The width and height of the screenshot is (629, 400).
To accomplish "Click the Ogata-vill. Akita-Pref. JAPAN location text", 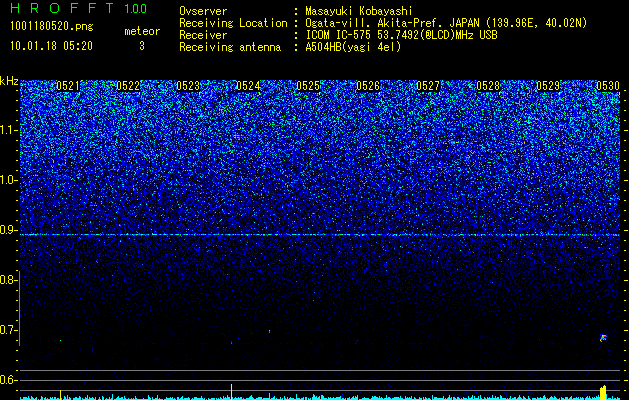I will click(446, 23).
